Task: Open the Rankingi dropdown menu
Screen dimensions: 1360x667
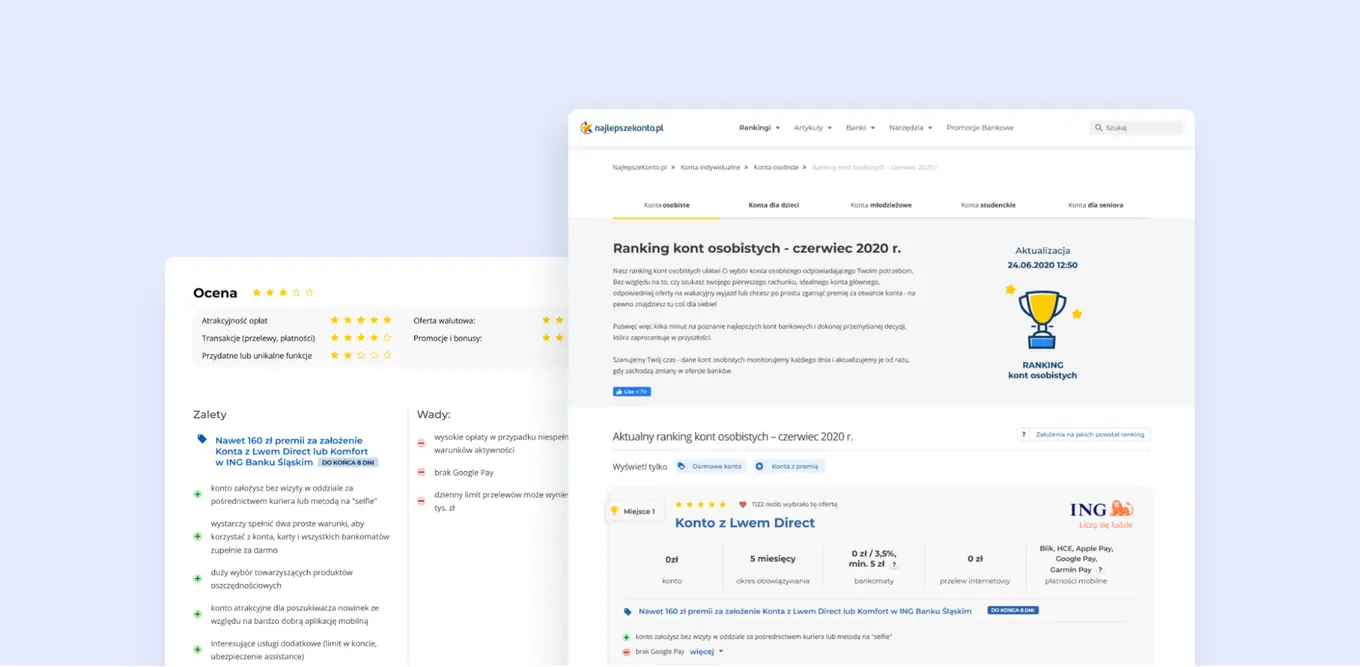Action: 759,128
